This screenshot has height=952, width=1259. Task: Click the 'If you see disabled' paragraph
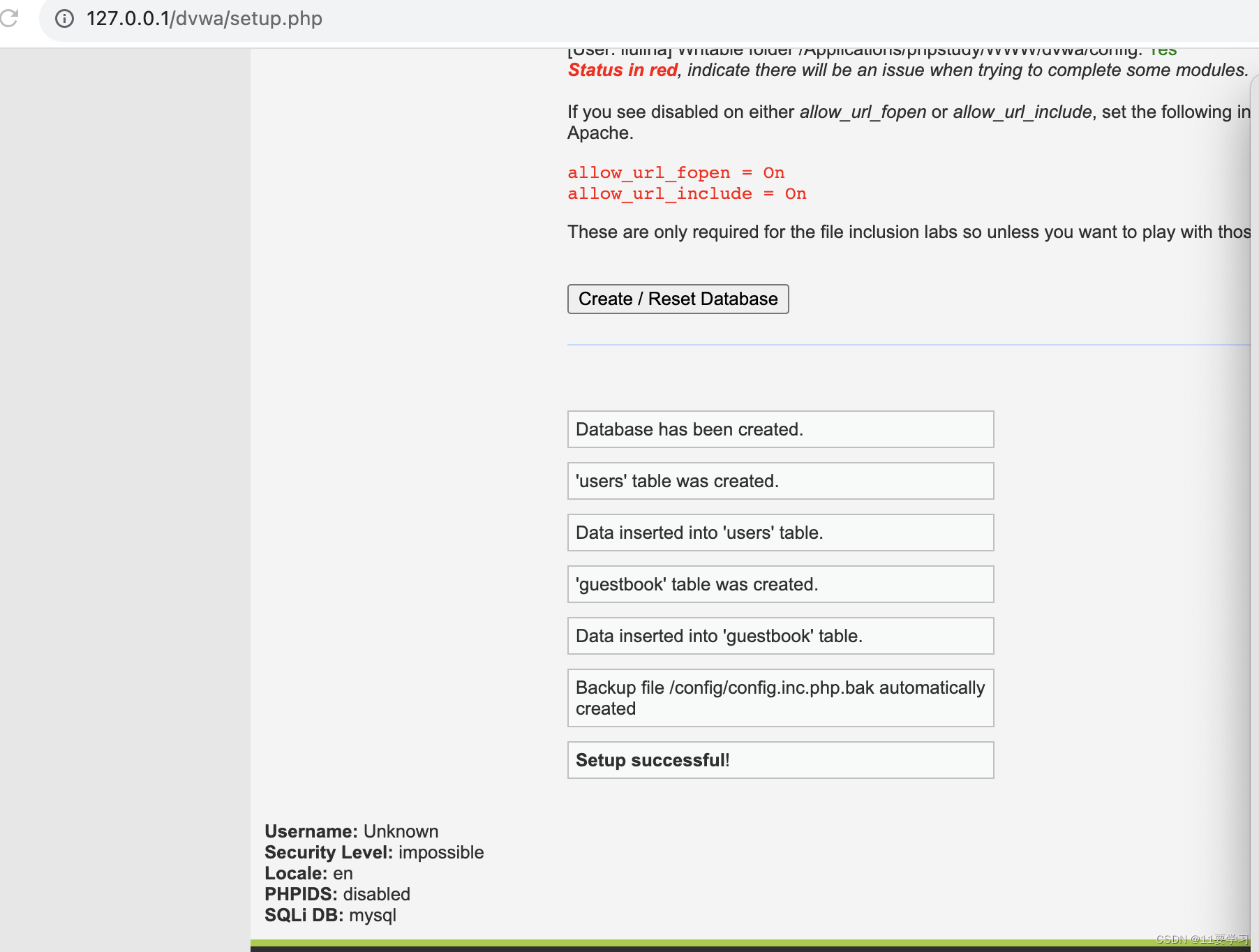(909, 122)
